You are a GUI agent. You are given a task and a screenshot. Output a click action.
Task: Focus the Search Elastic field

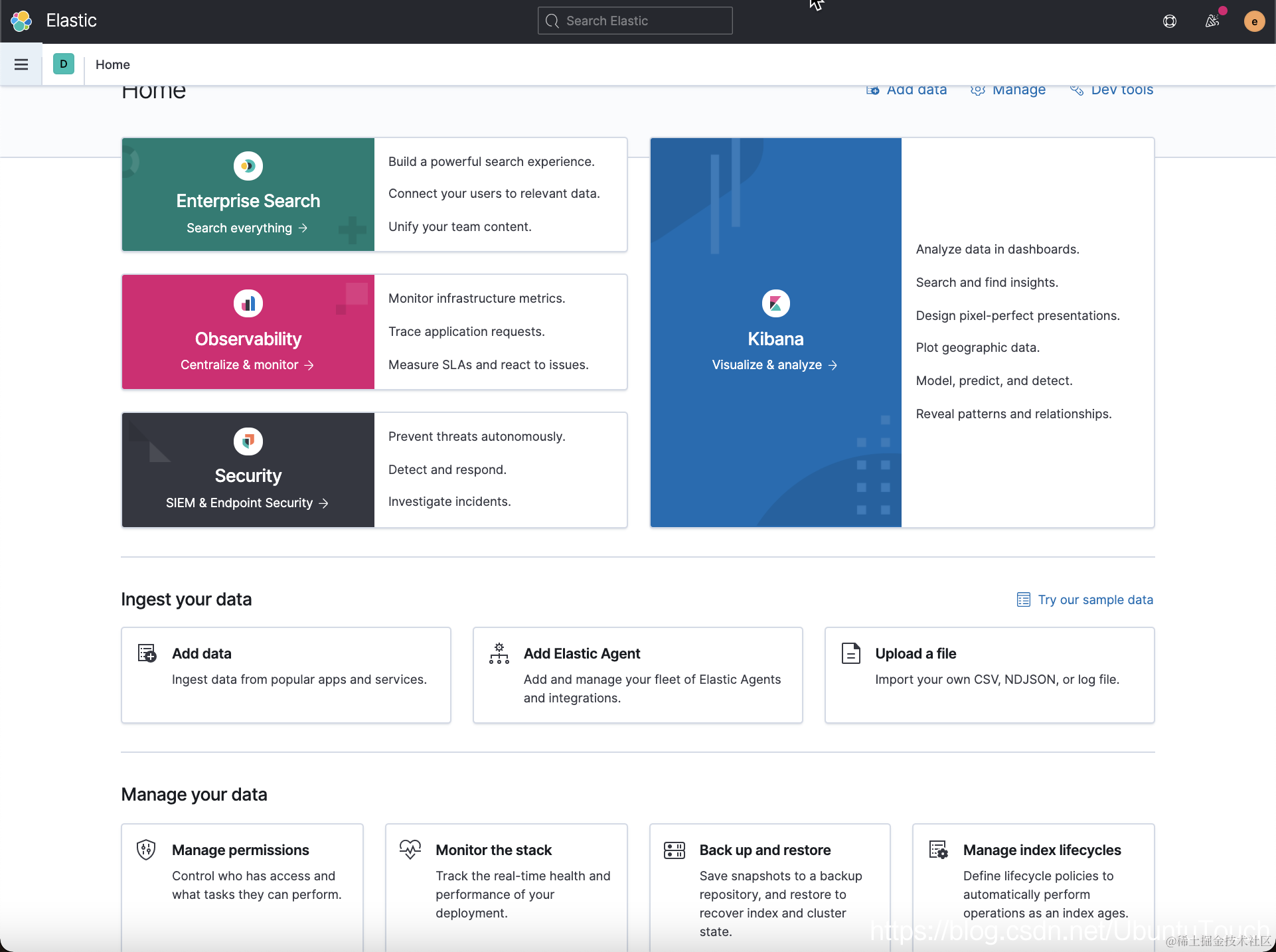click(635, 21)
